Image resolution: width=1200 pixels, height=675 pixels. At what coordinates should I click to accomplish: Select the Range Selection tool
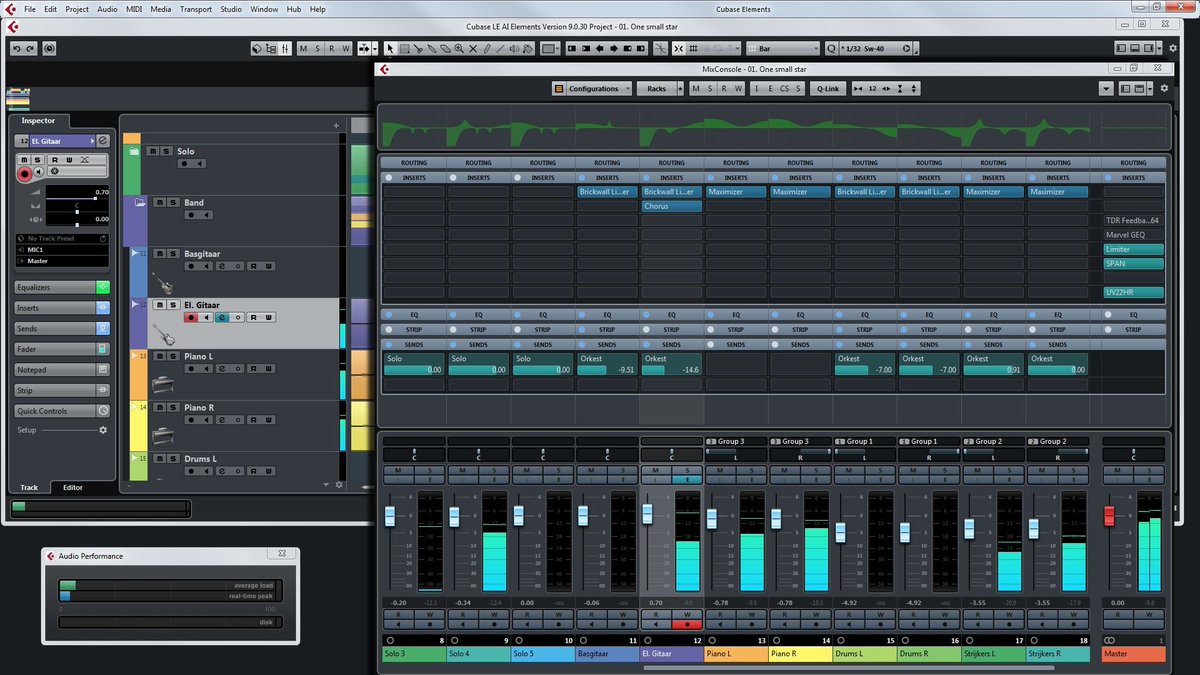click(x=404, y=48)
